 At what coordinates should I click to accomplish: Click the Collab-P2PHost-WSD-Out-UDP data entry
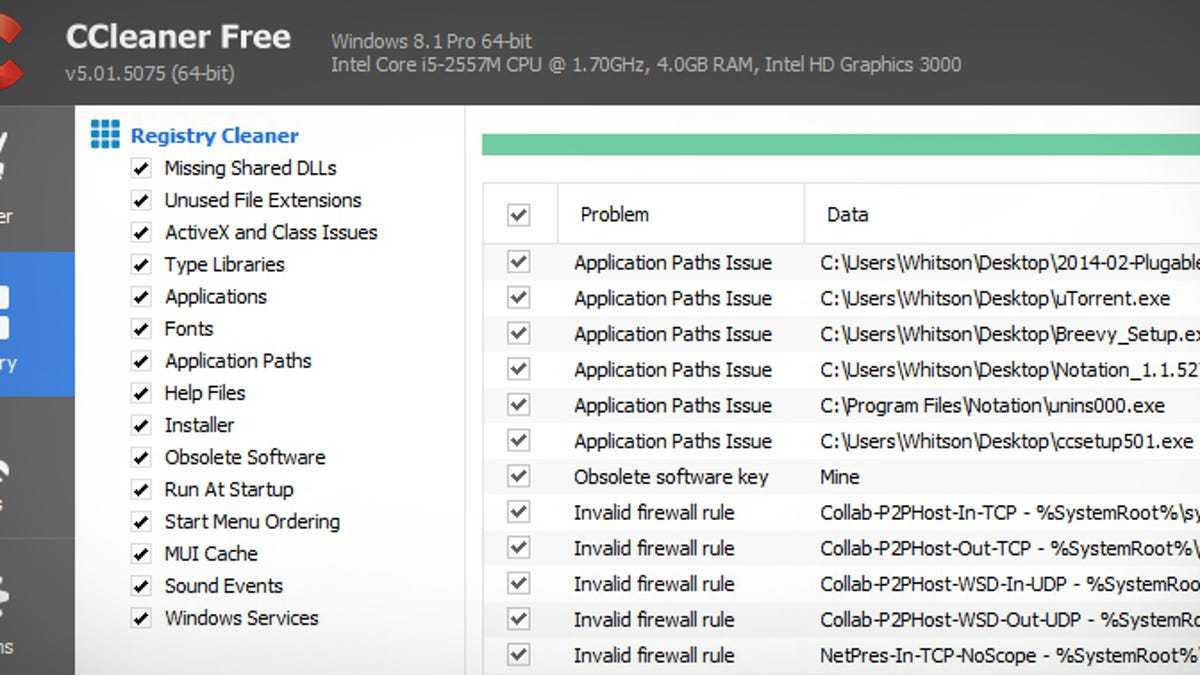pos(1010,620)
